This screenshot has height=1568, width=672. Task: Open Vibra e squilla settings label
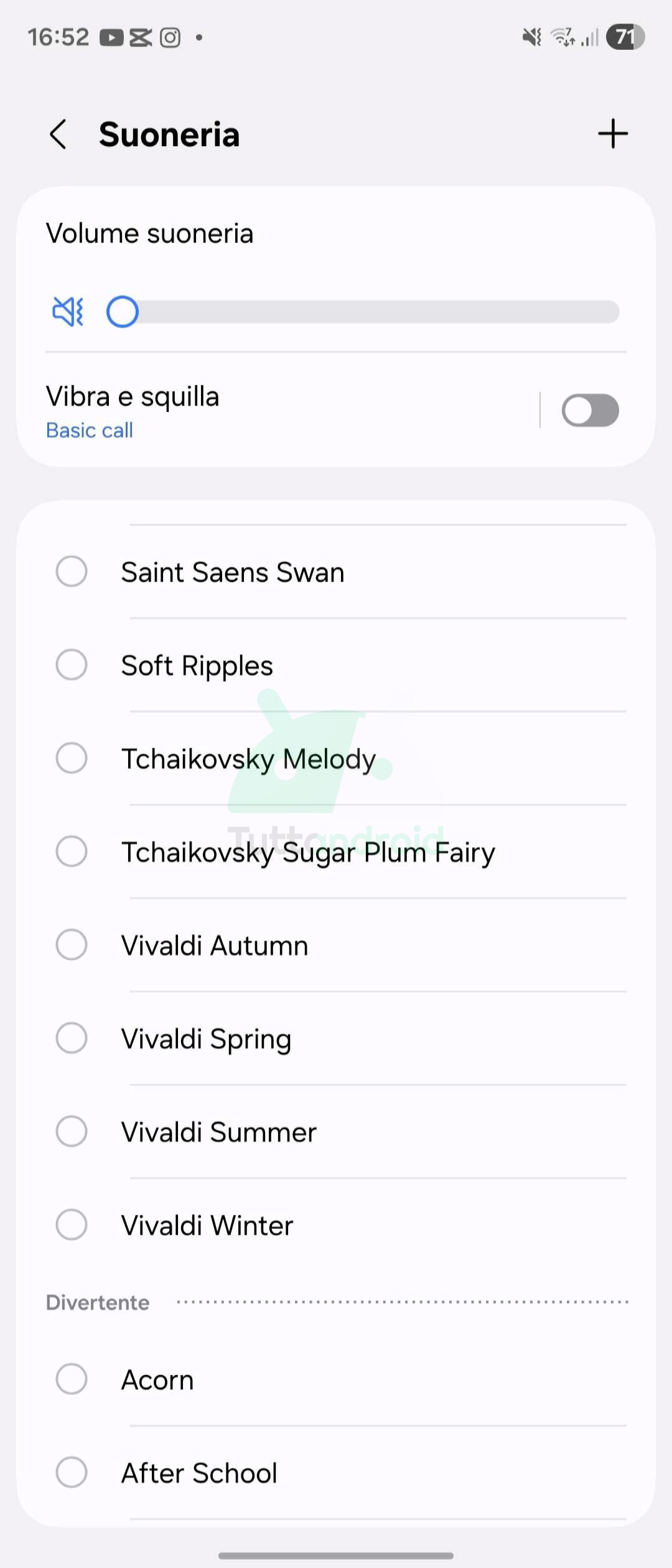pos(133,397)
